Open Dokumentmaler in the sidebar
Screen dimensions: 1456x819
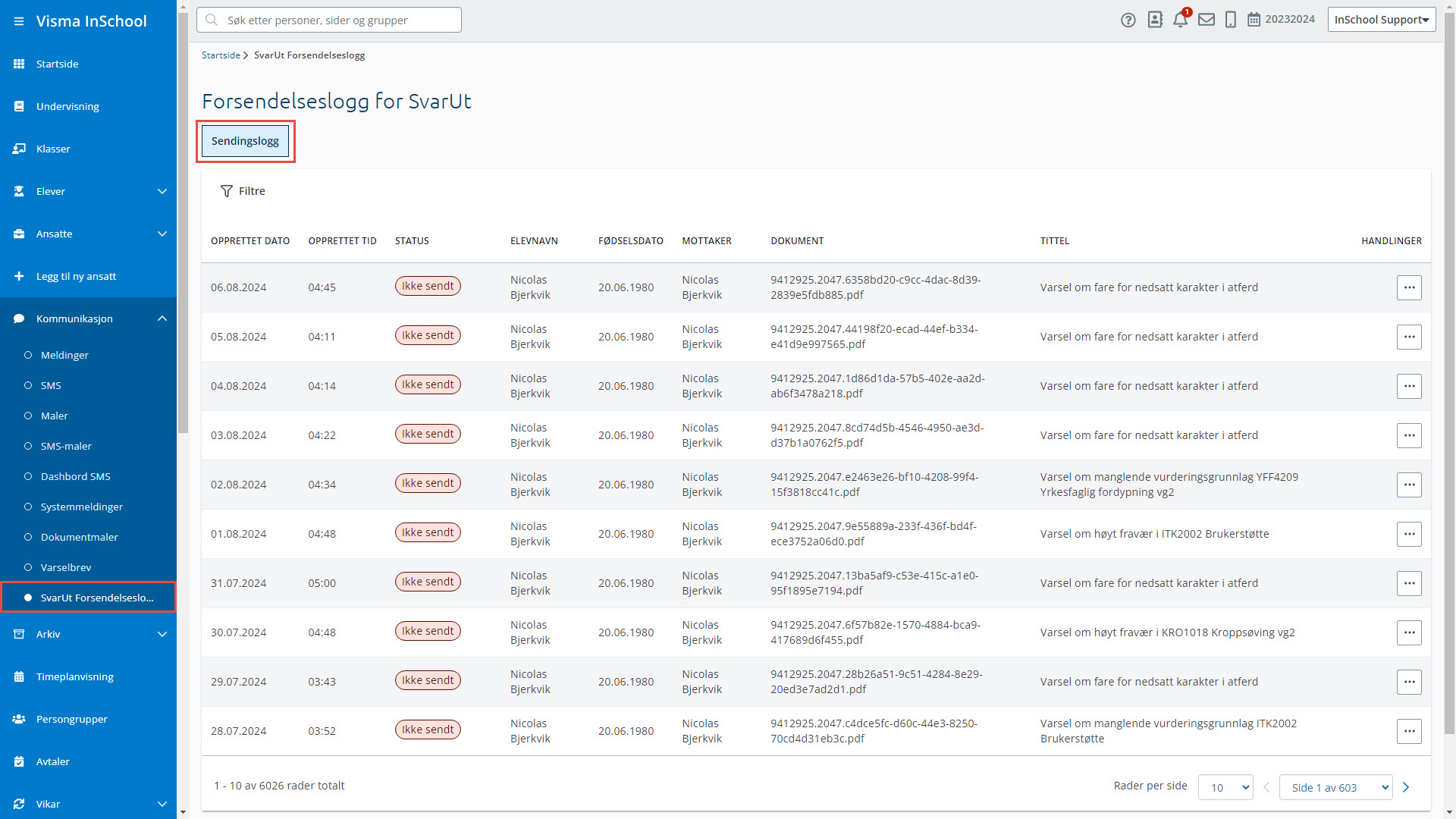point(79,537)
